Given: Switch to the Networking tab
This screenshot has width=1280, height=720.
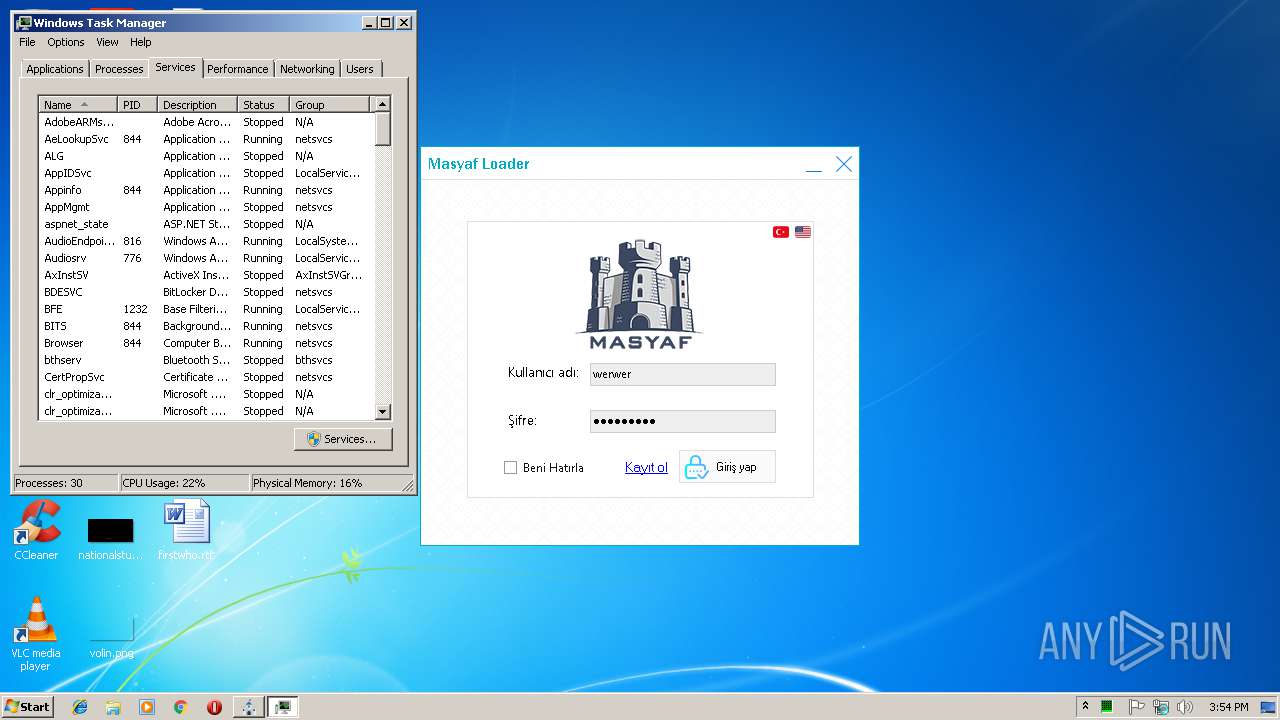Looking at the screenshot, I should [x=307, y=69].
